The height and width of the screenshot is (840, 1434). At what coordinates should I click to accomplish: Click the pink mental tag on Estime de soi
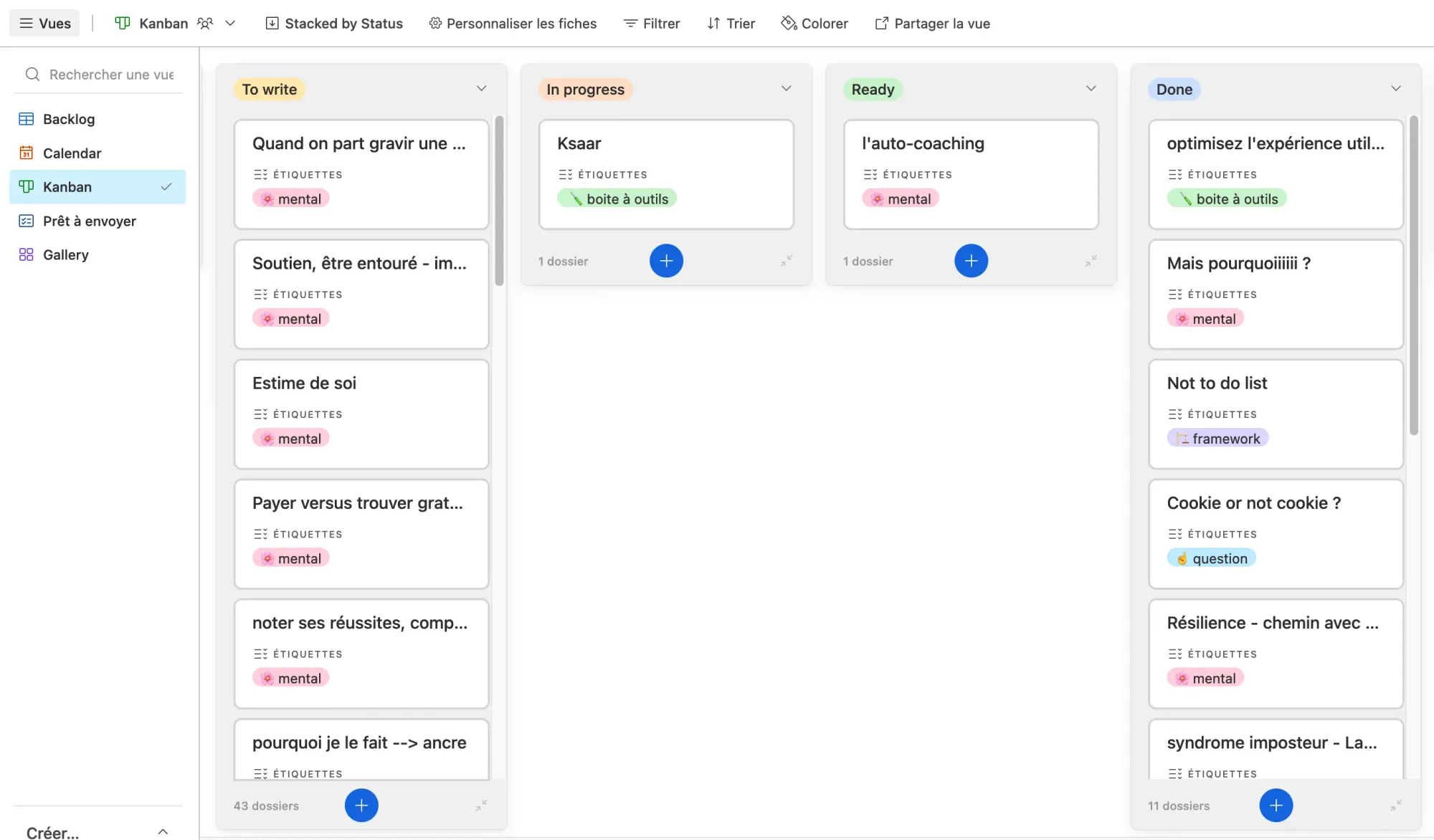(x=291, y=439)
